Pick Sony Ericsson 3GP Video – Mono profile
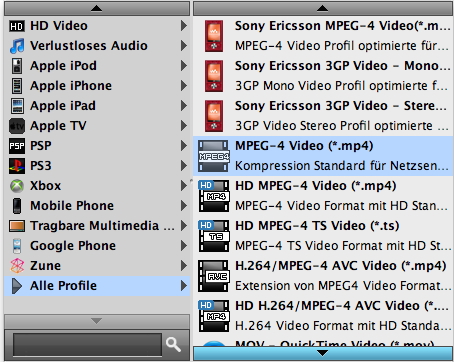The image size is (454, 362). pyautogui.click(x=323, y=76)
